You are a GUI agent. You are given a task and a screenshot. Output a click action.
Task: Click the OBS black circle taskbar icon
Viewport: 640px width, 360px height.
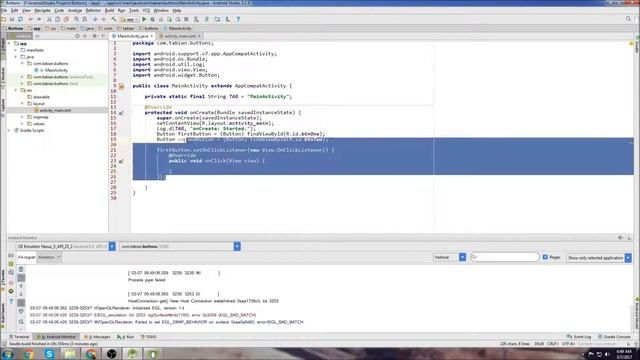(111, 354)
